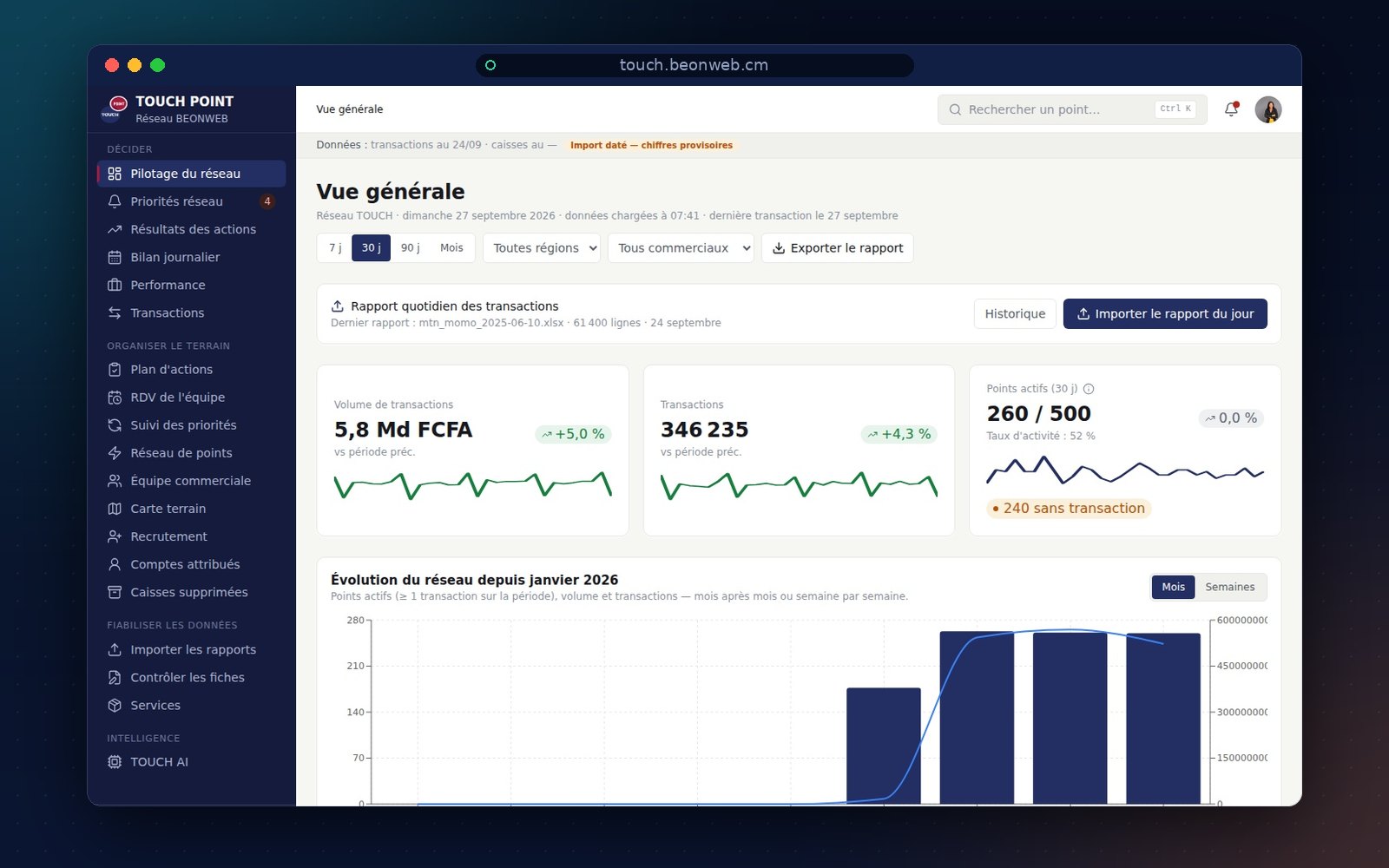Viewport: 1389px width, 868px height.
Task: Click the Priorités réseau bell icon
Action: [115, 201]
